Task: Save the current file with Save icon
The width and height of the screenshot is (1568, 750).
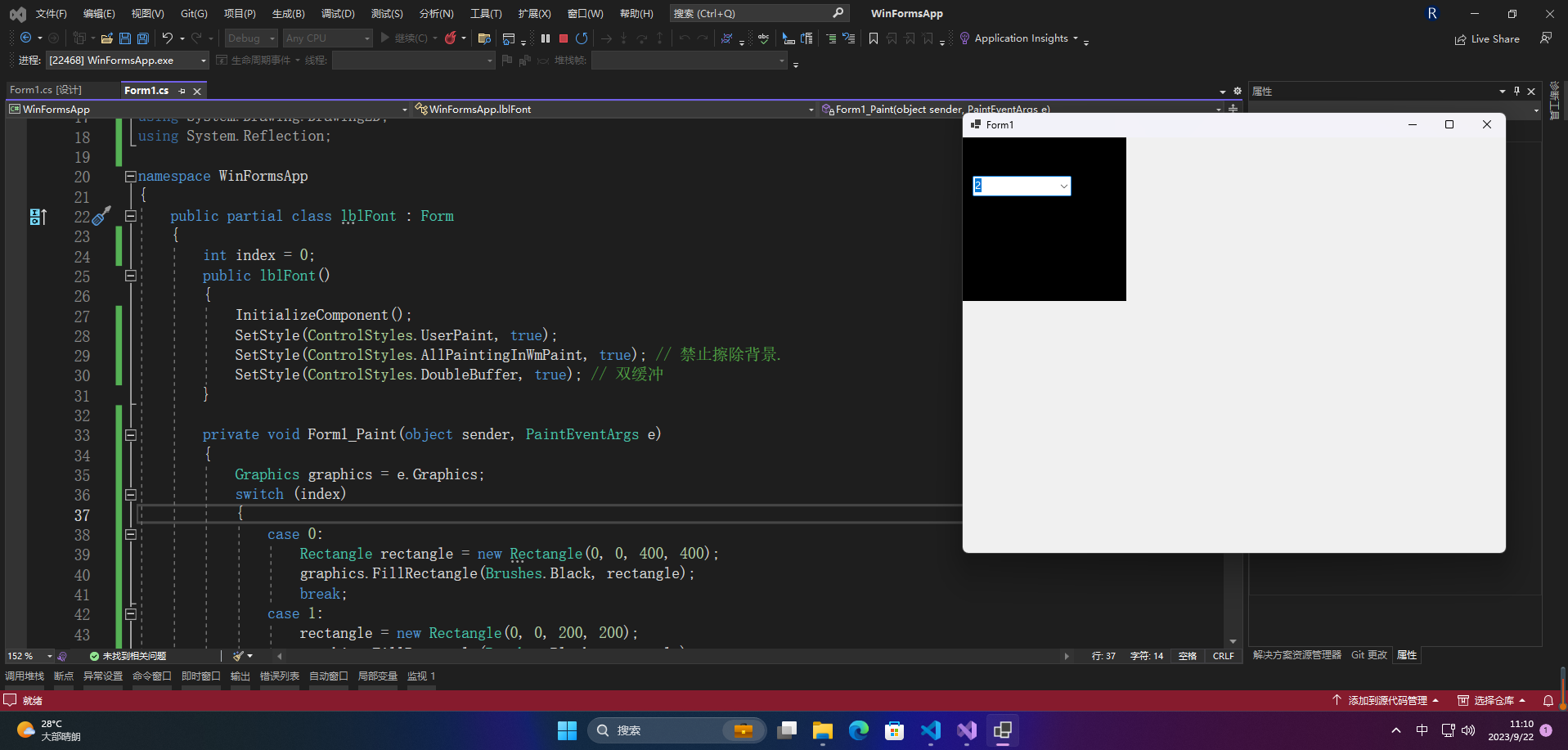Action: 125,38
